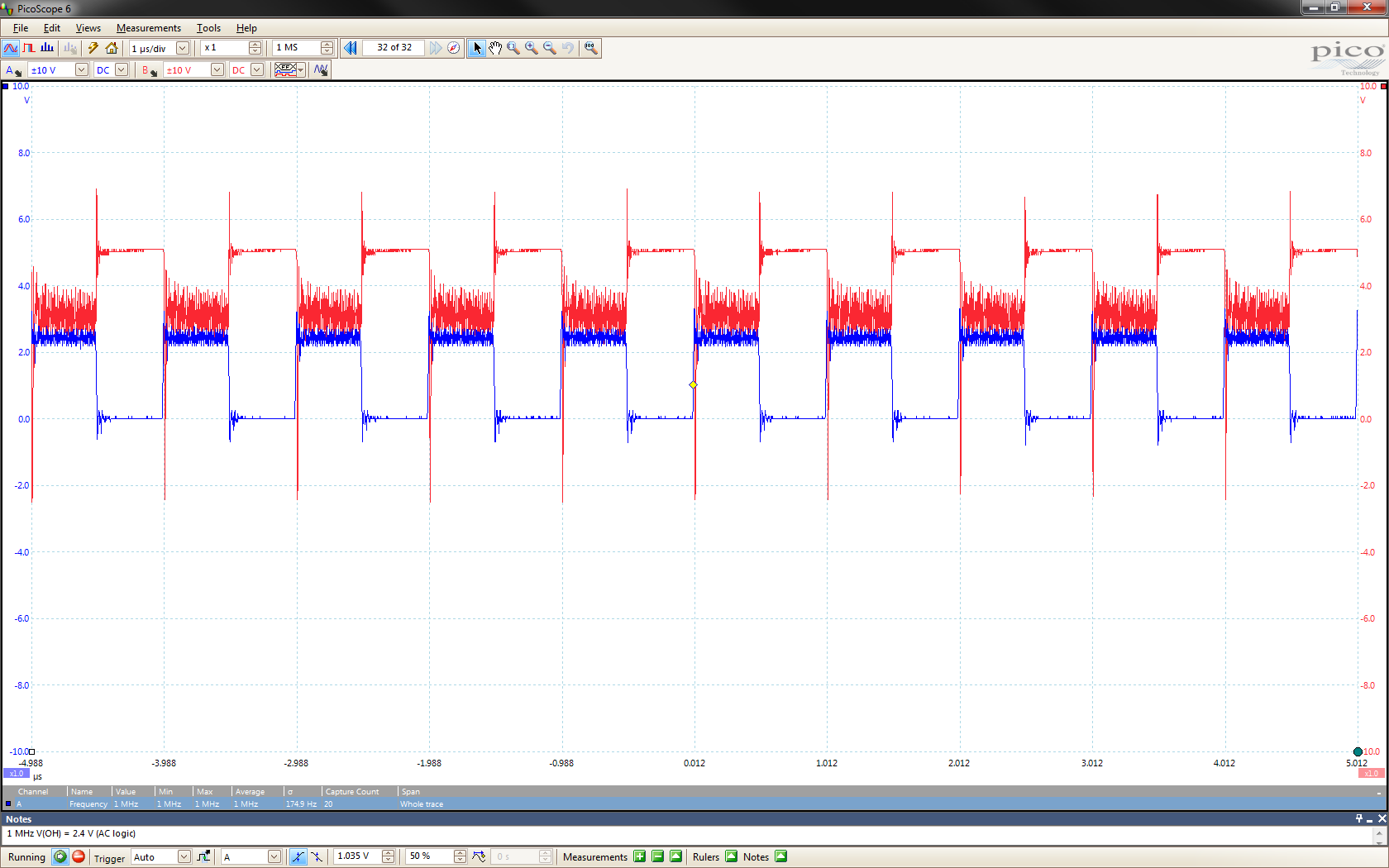
Task: Click Channel A options button
Action: [x=13, y=70]
